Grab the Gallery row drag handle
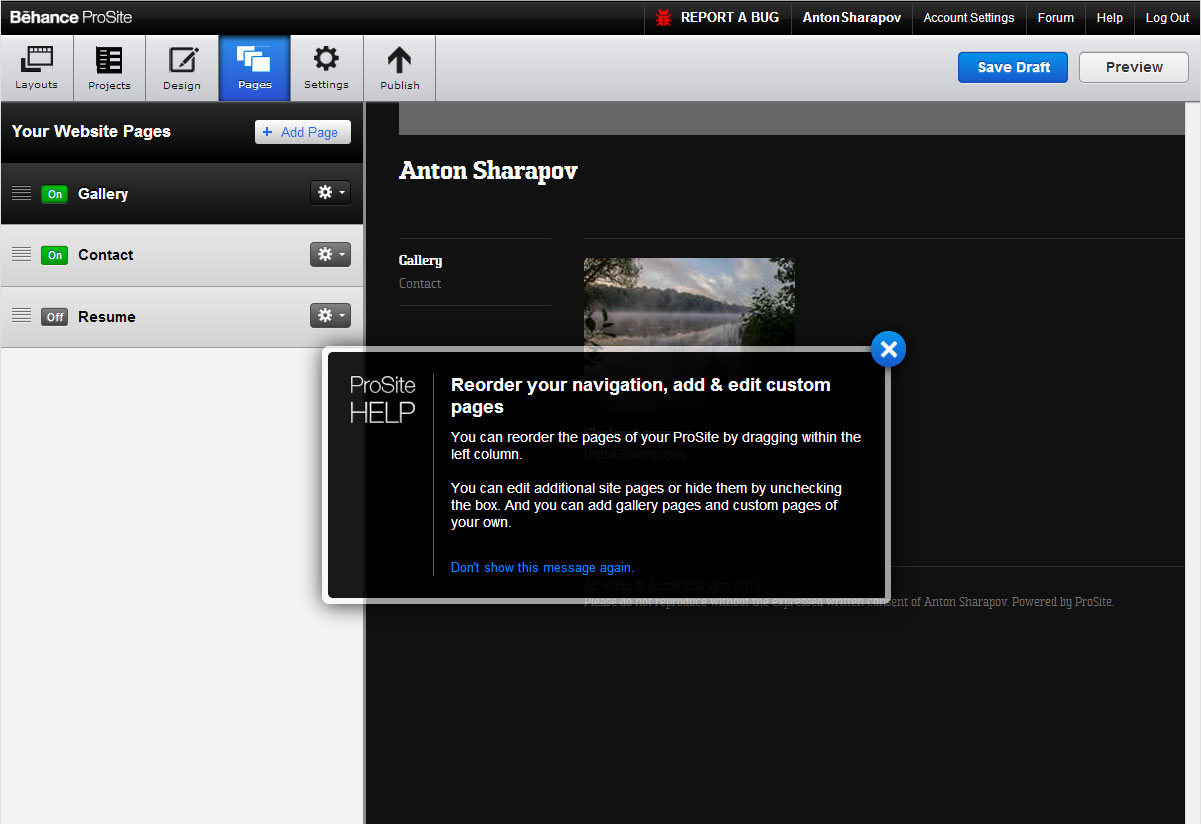 click(22, 194)
